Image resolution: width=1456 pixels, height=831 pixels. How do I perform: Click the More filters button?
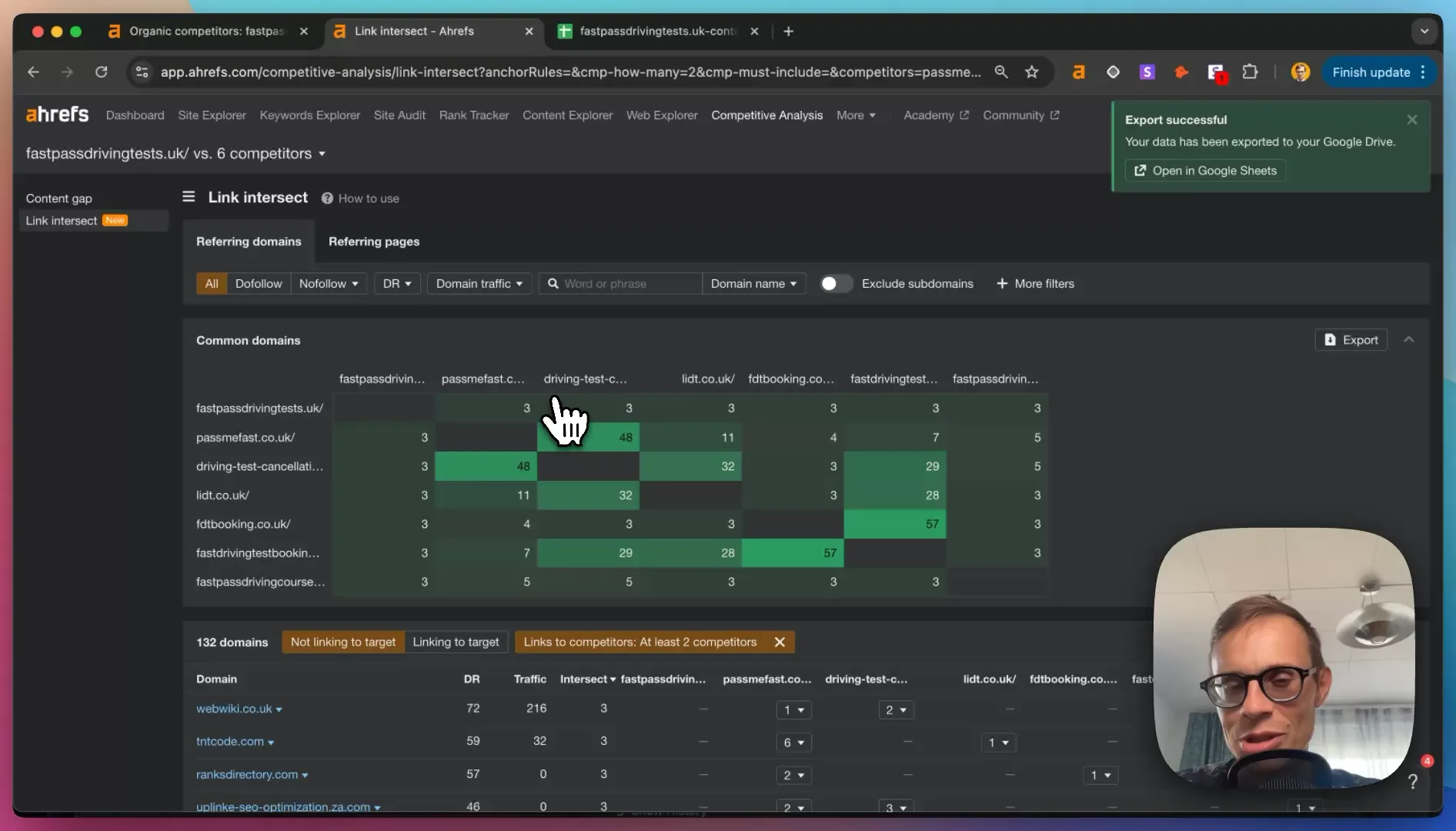coord(1035,284)
